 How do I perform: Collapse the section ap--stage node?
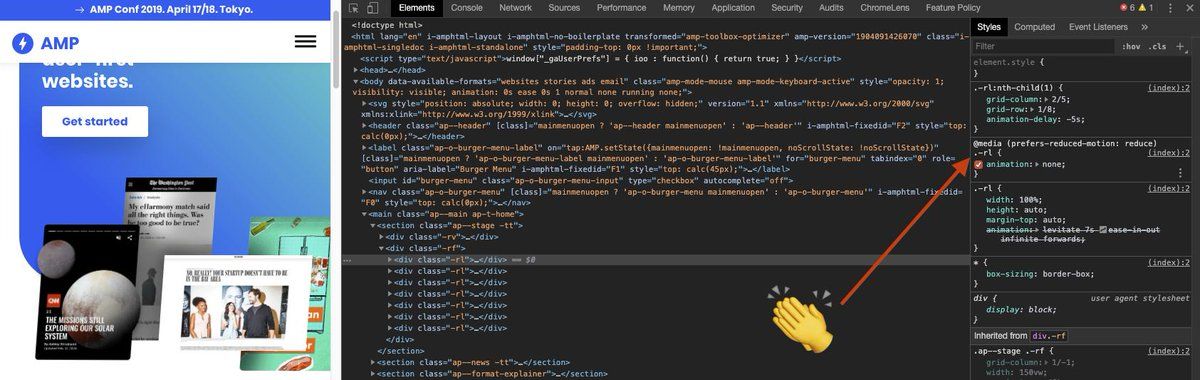pyautogui.click(x=372, y=225)
